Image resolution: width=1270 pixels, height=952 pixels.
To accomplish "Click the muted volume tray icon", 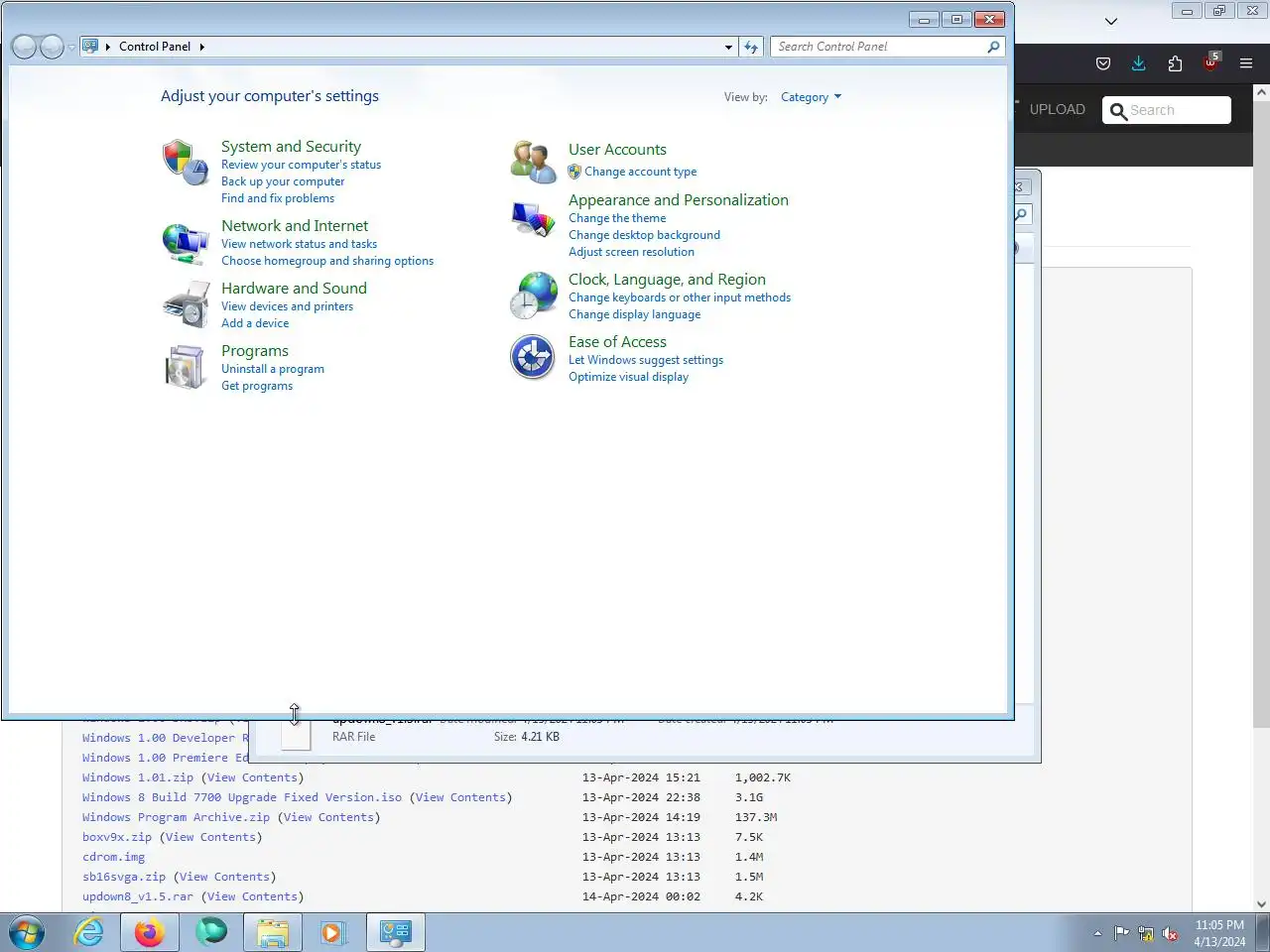I will (x=1171, y=933).
